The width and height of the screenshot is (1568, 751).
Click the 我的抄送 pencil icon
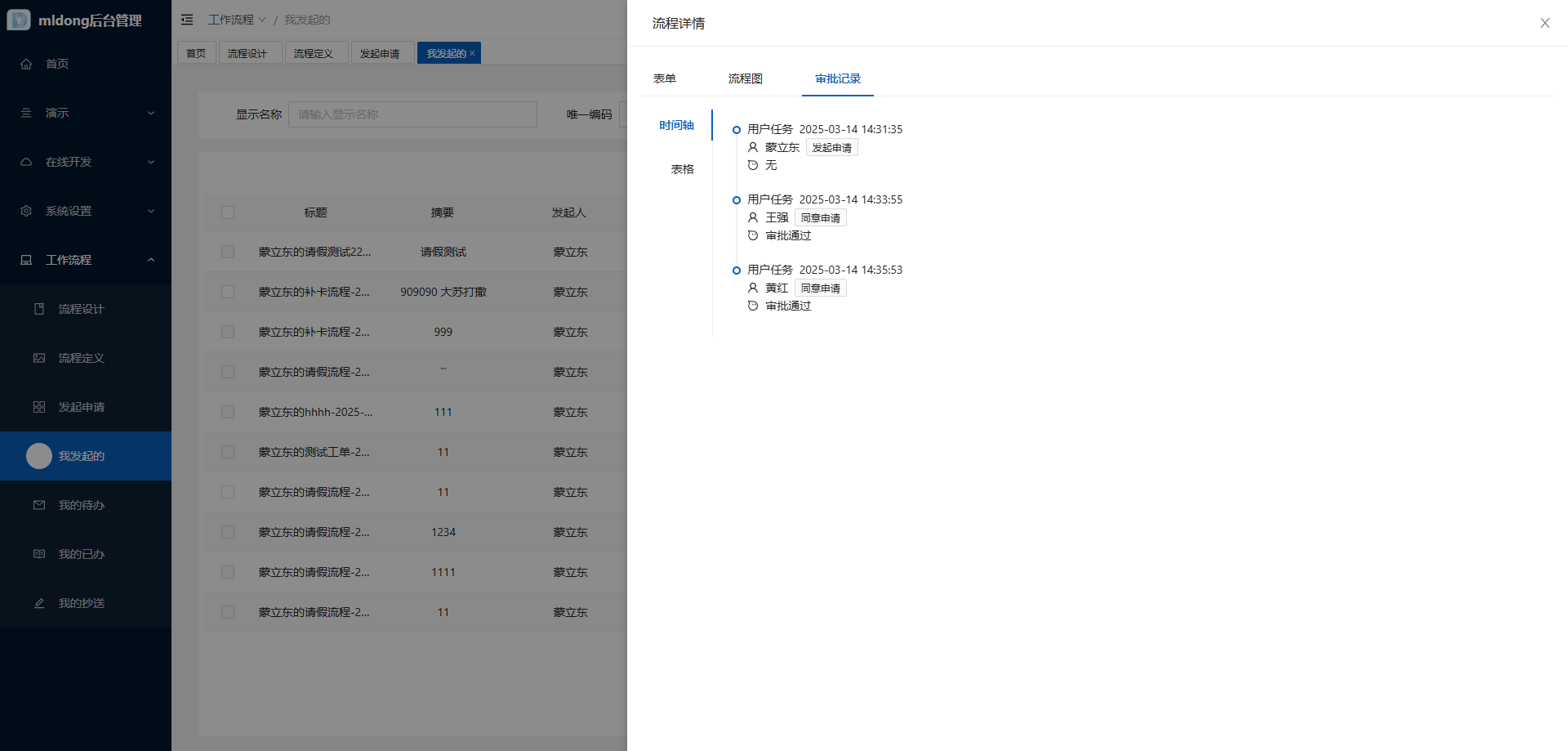tap(39, 603)
